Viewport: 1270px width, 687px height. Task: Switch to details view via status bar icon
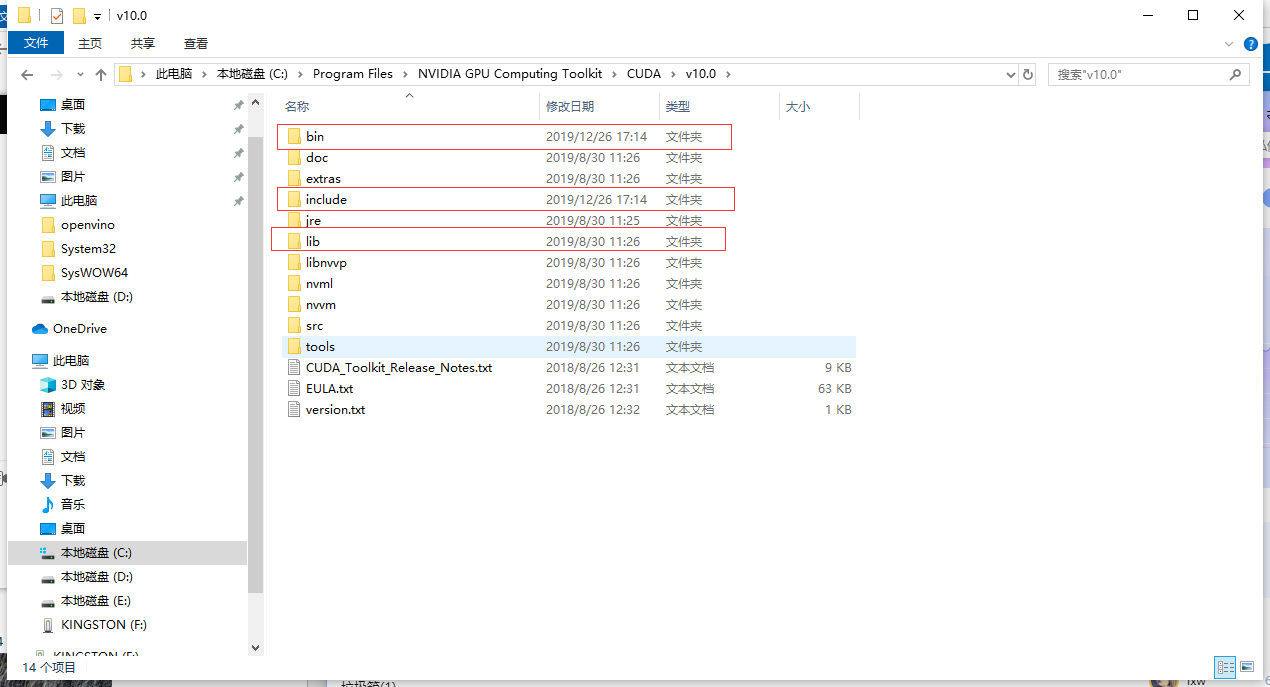pyautogui.click(x=1225, y=667)
